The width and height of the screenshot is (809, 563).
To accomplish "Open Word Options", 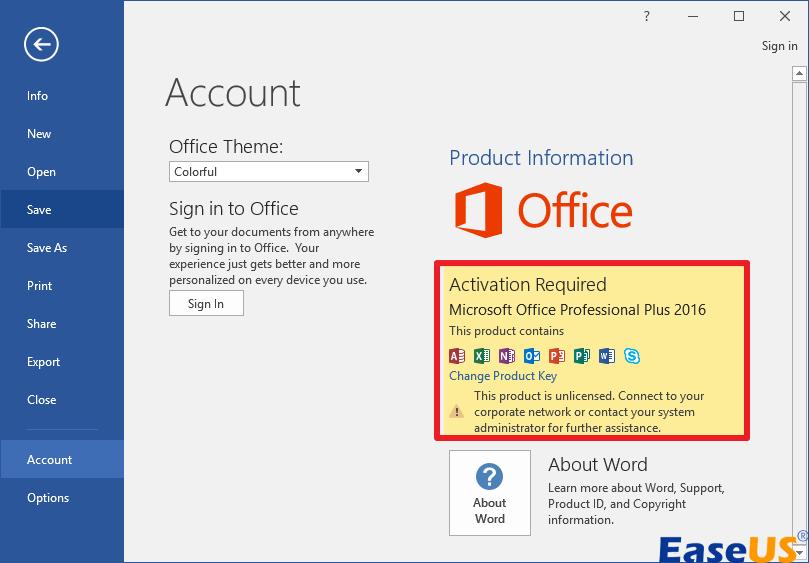I will pos(62,498).
